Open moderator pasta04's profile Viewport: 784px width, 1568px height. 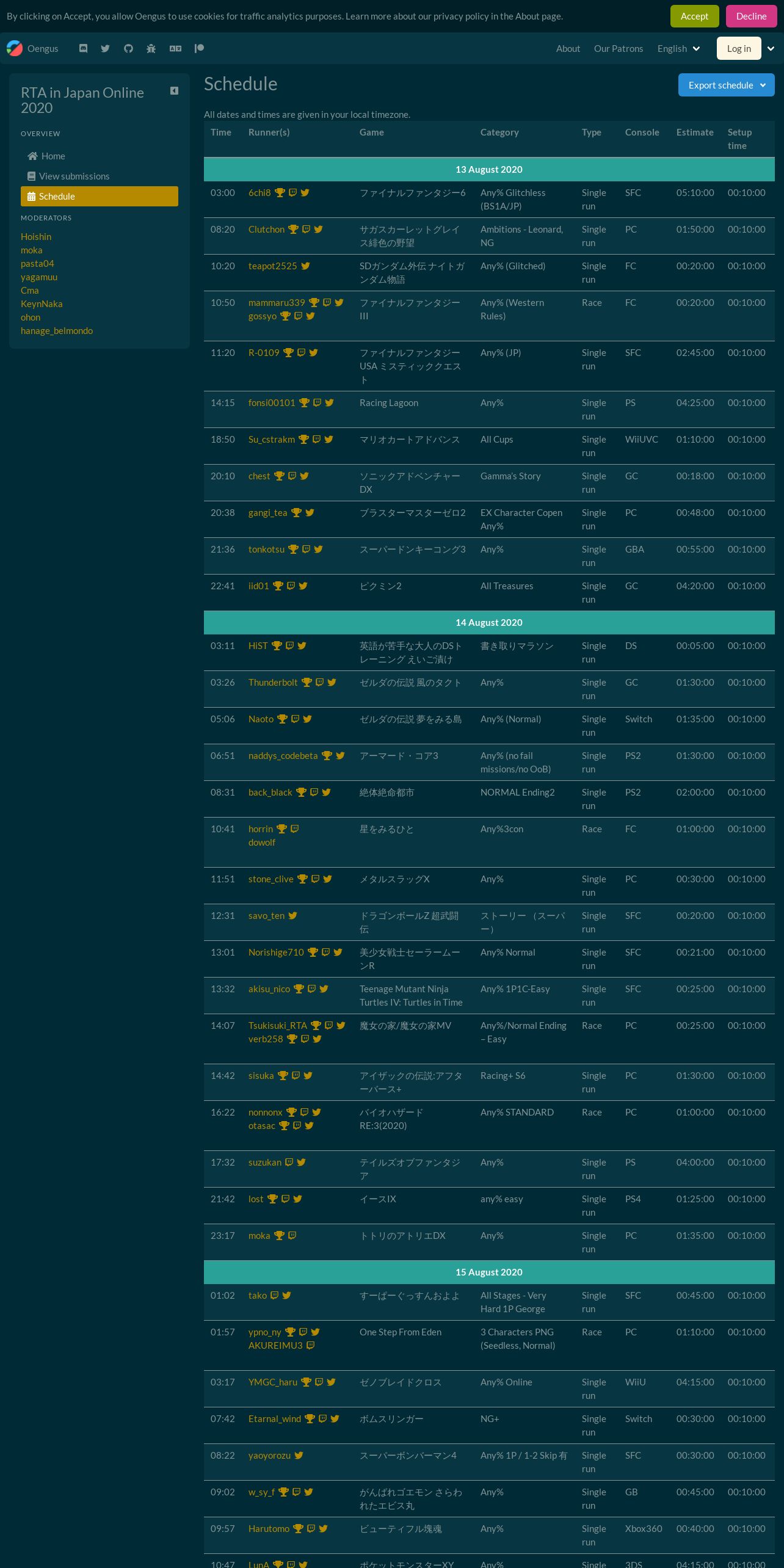point(37,263)
